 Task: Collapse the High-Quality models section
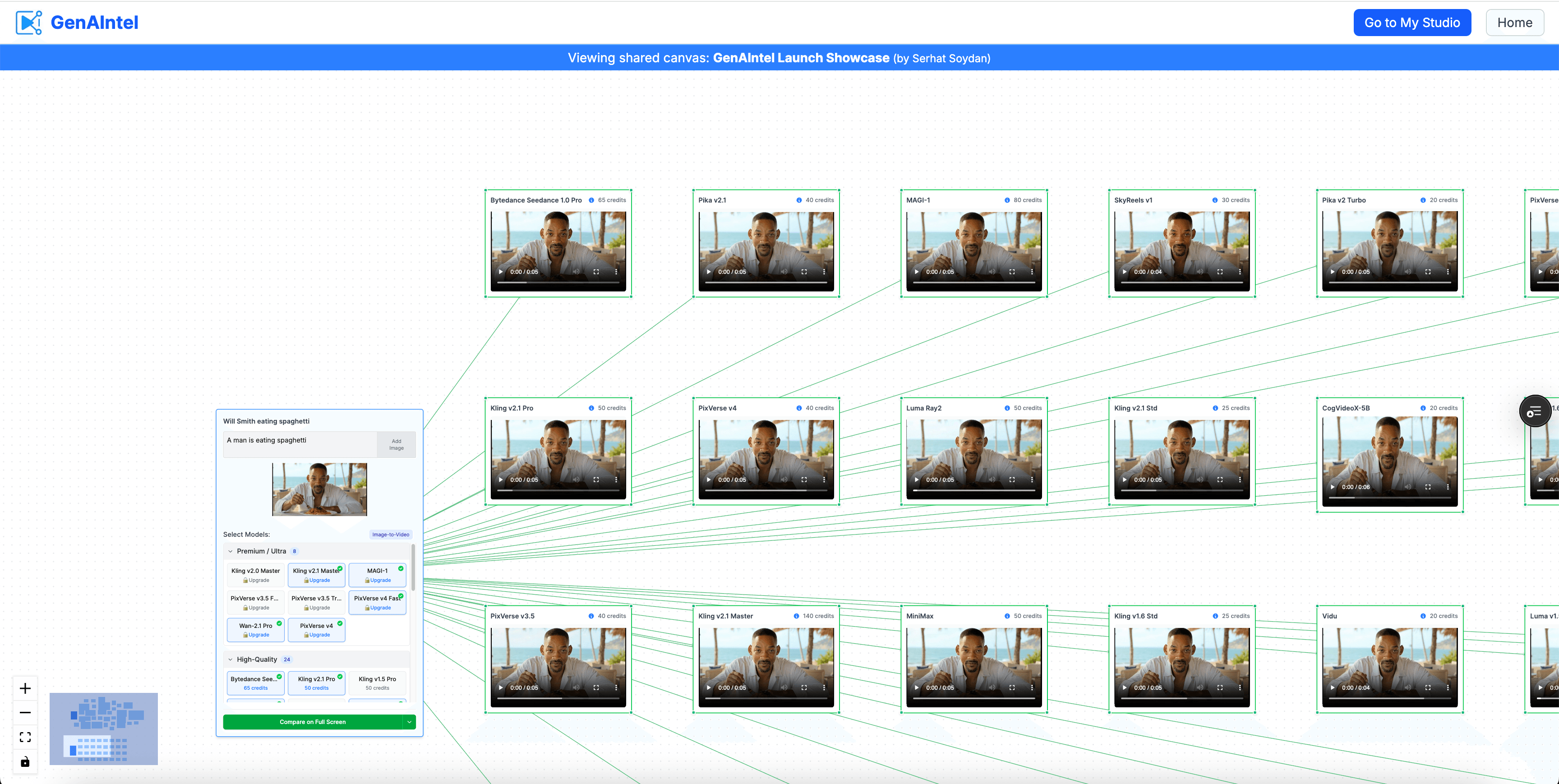click(230, 659)
